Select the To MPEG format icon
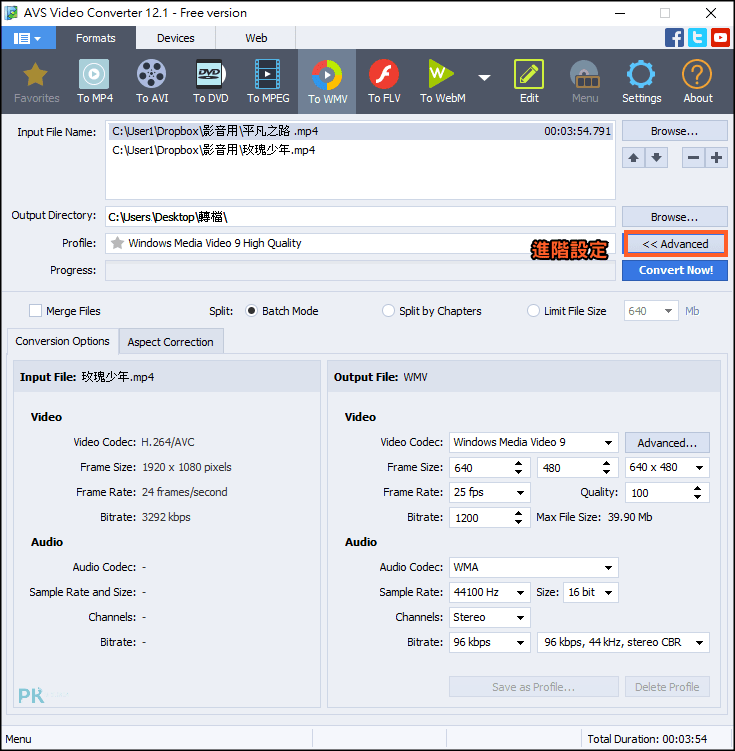The width and height of the screenshot is (735, 751). coord(268,82)
